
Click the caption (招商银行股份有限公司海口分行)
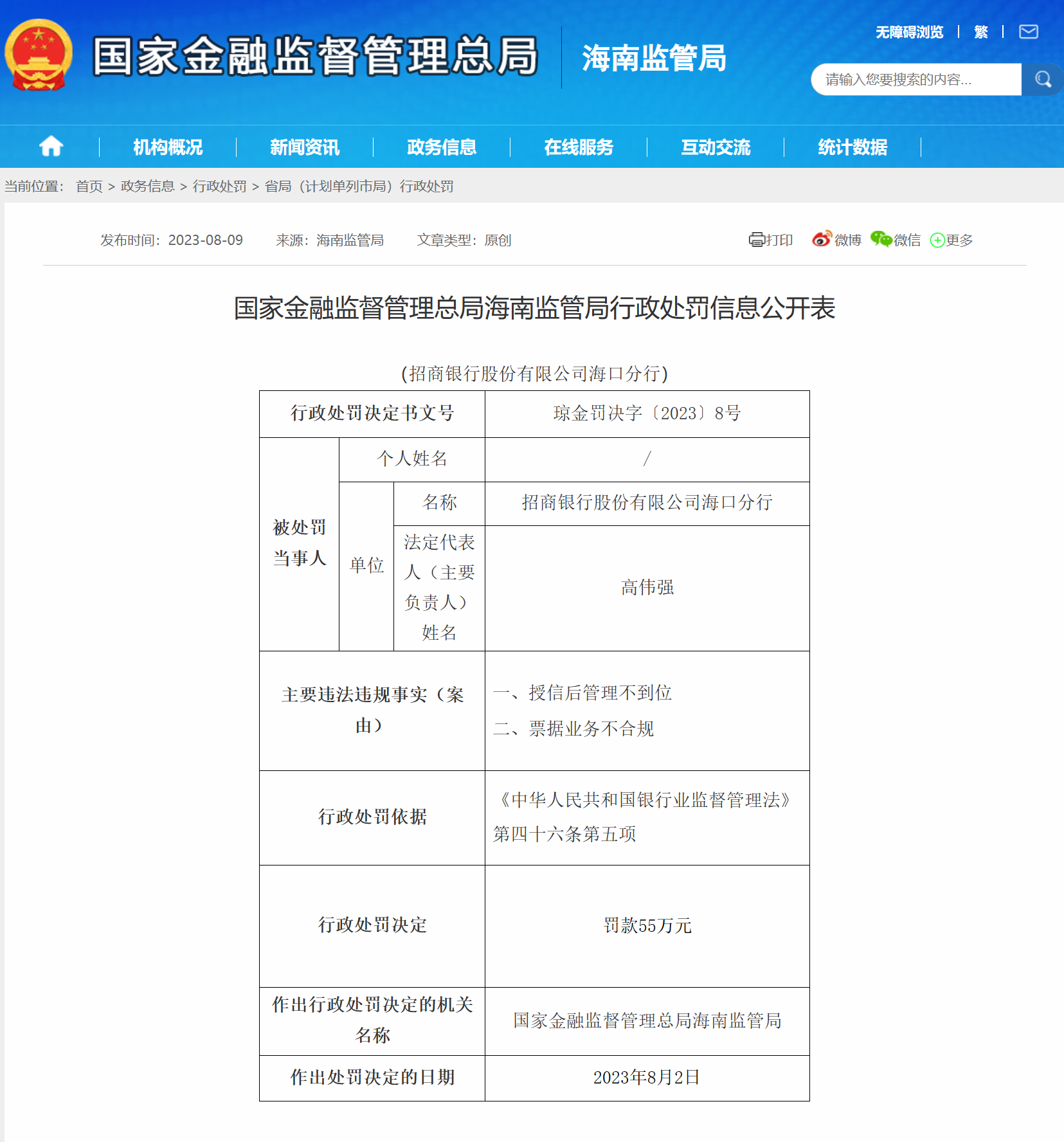click(534, 374)
